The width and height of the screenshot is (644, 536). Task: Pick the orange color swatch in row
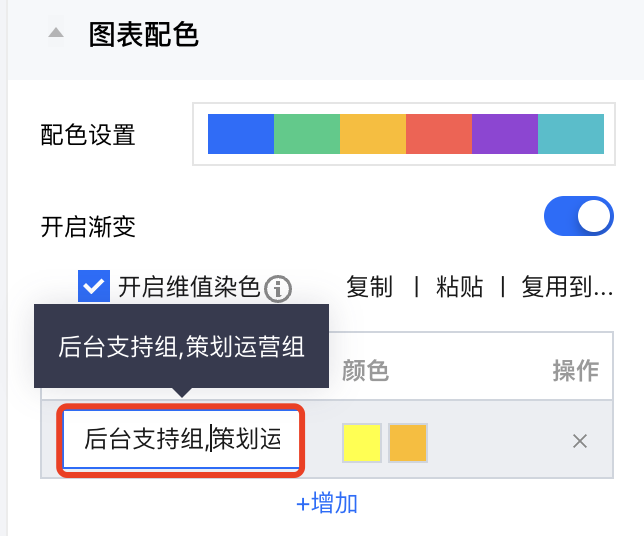point(408,442)
